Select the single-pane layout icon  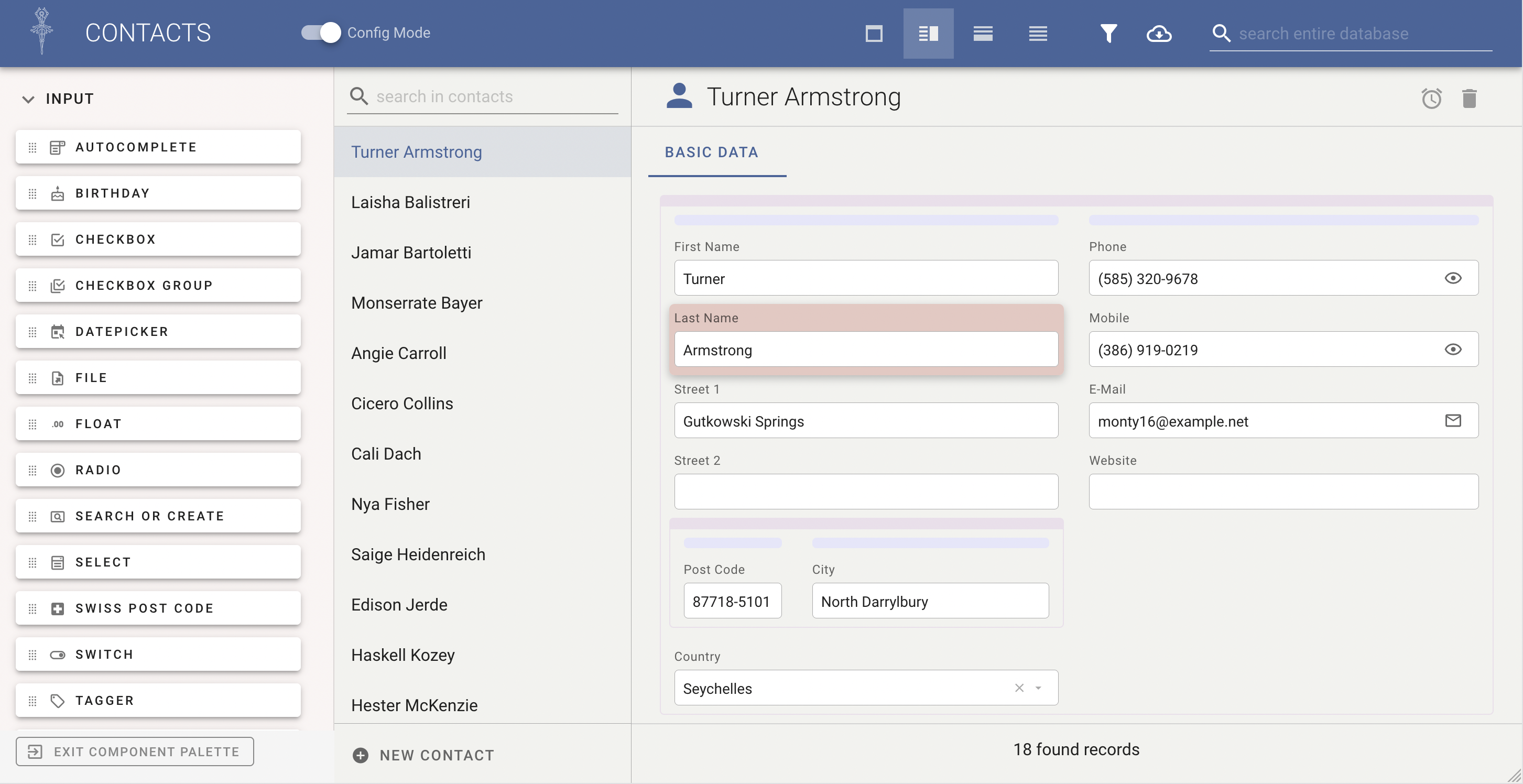[874, 33]
